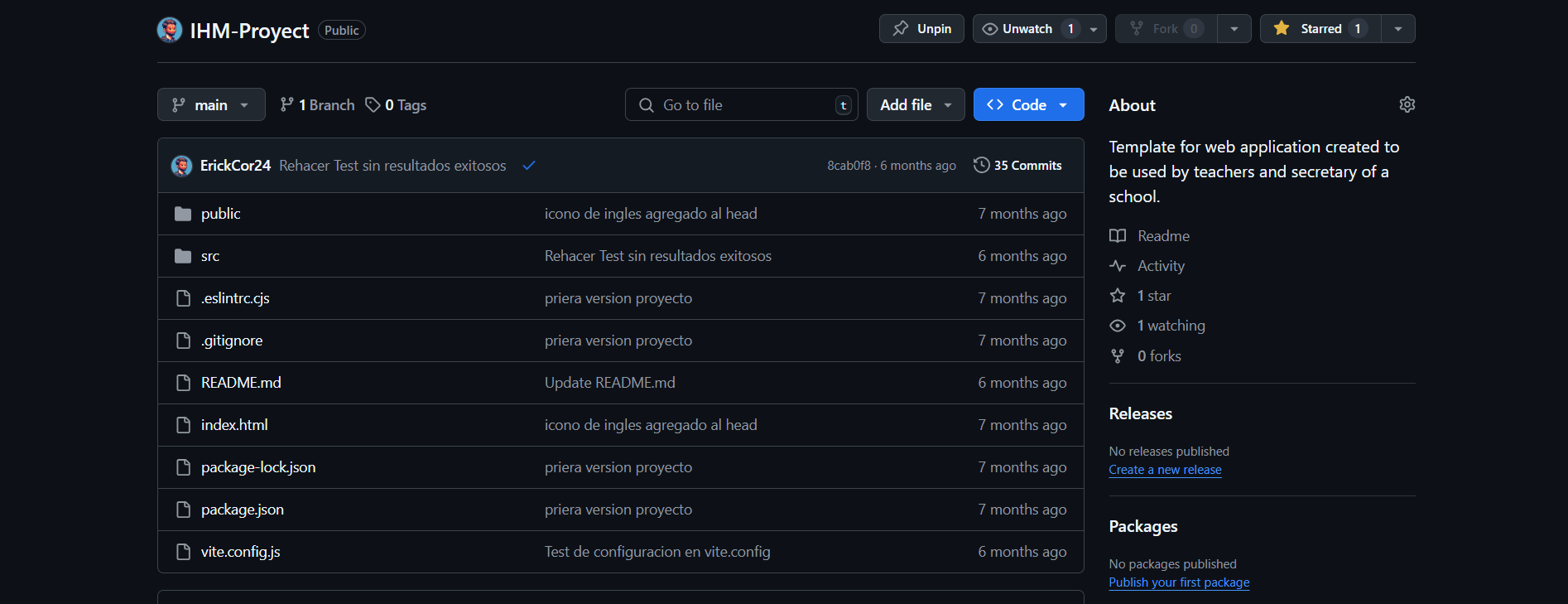Click the src folder icon
Viewport: 1568px width, 604px height.
tap(183, 256)
